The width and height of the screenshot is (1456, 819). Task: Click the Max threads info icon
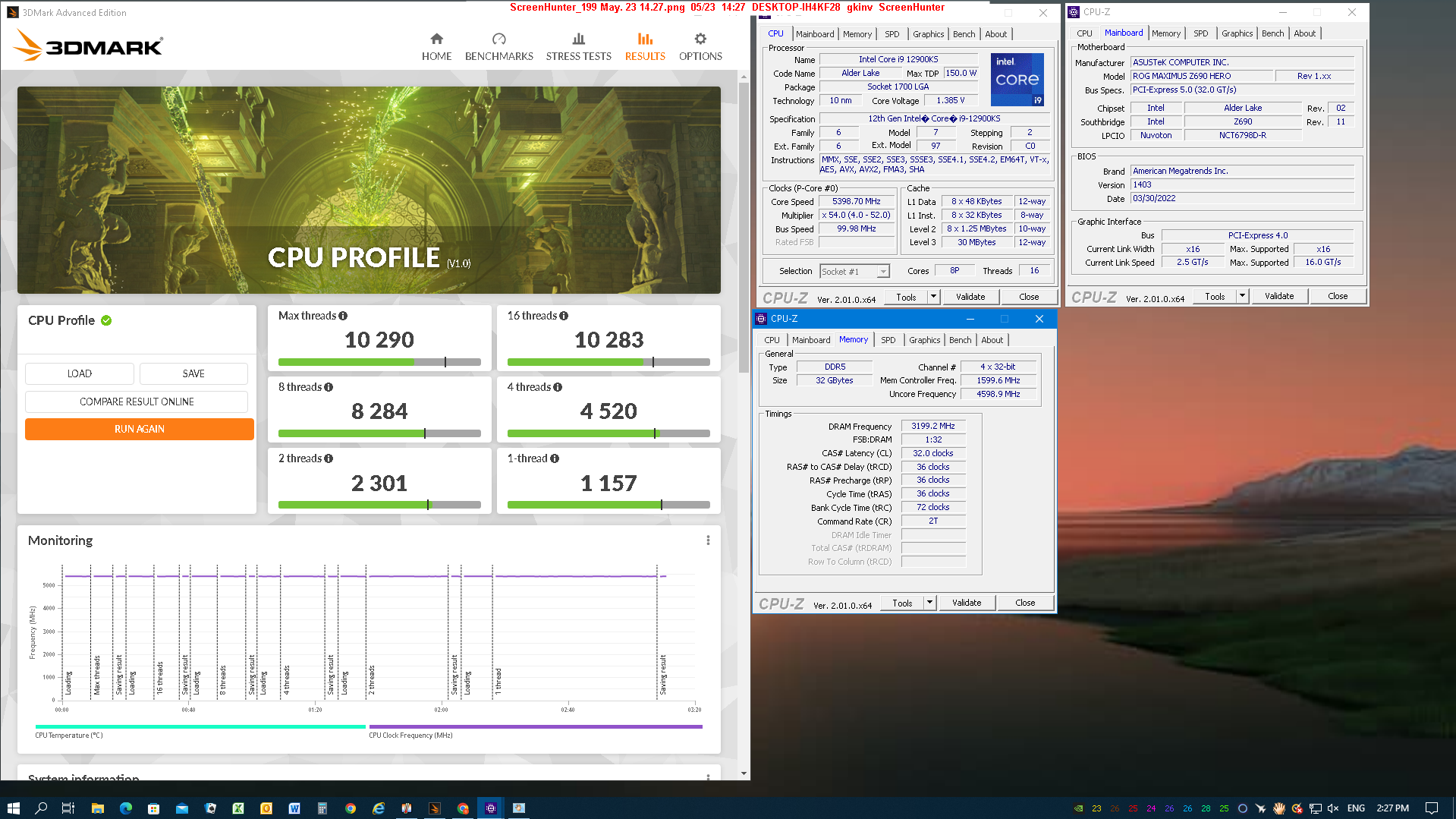tap(343, 316)
